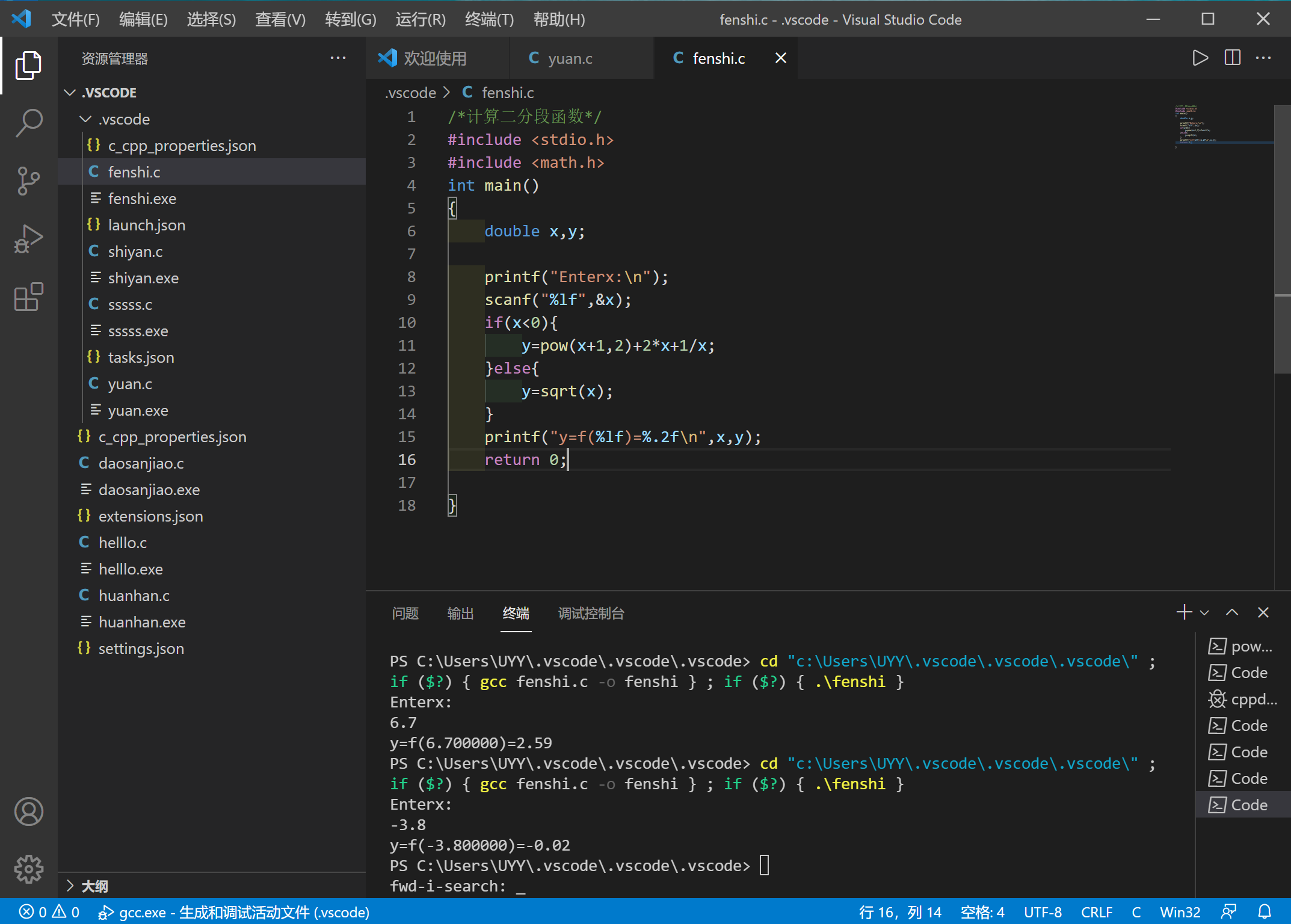Maximize the terminal panel size
Image resolution: width=1291 pixels, height=924 pixels.
(1232, 612)
